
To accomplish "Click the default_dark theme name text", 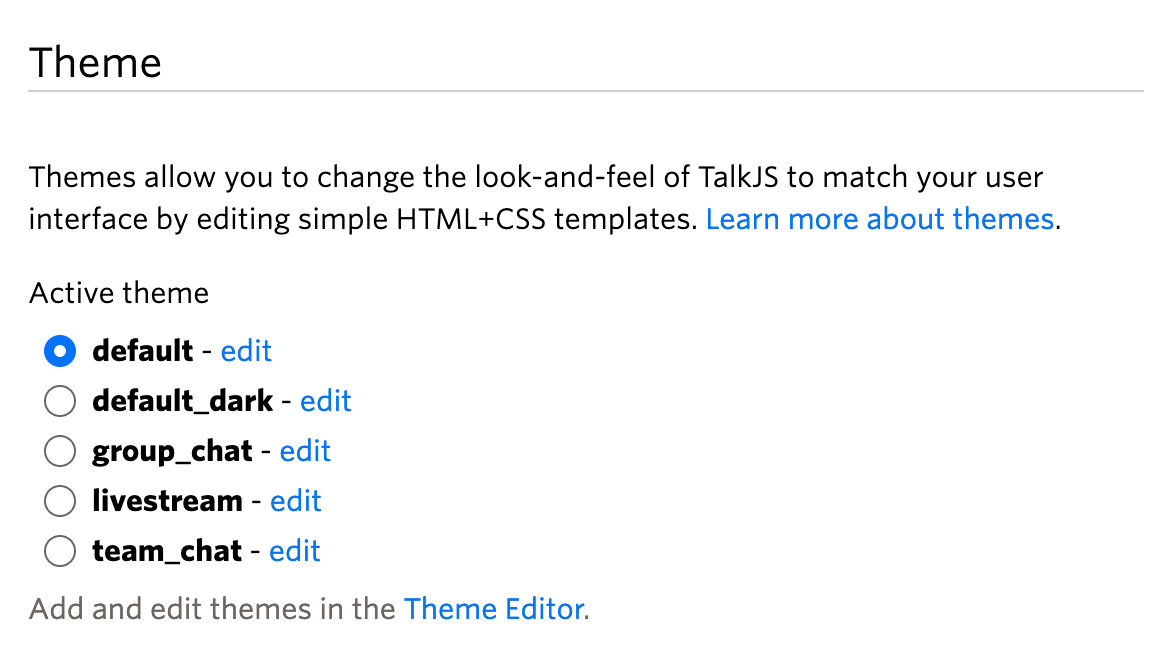I will point(182,401).
